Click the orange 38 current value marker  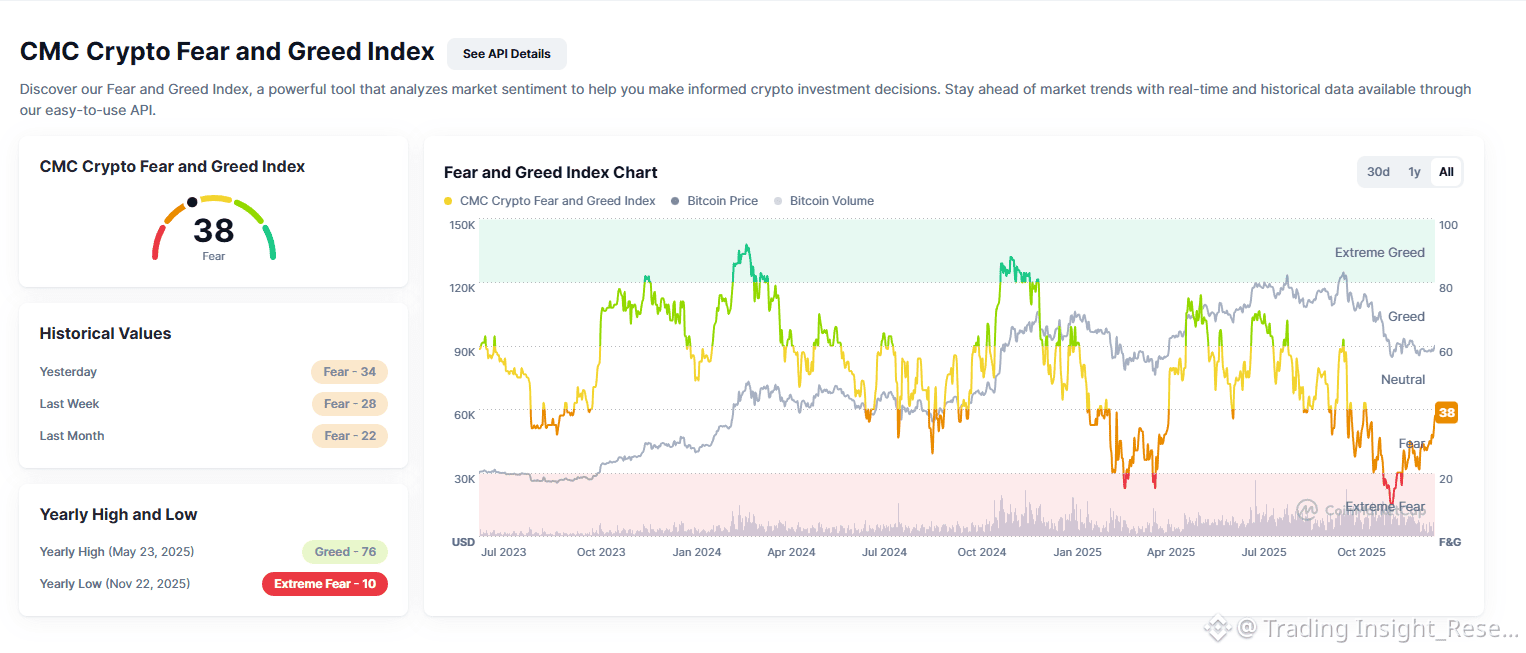click(1445, 412)
